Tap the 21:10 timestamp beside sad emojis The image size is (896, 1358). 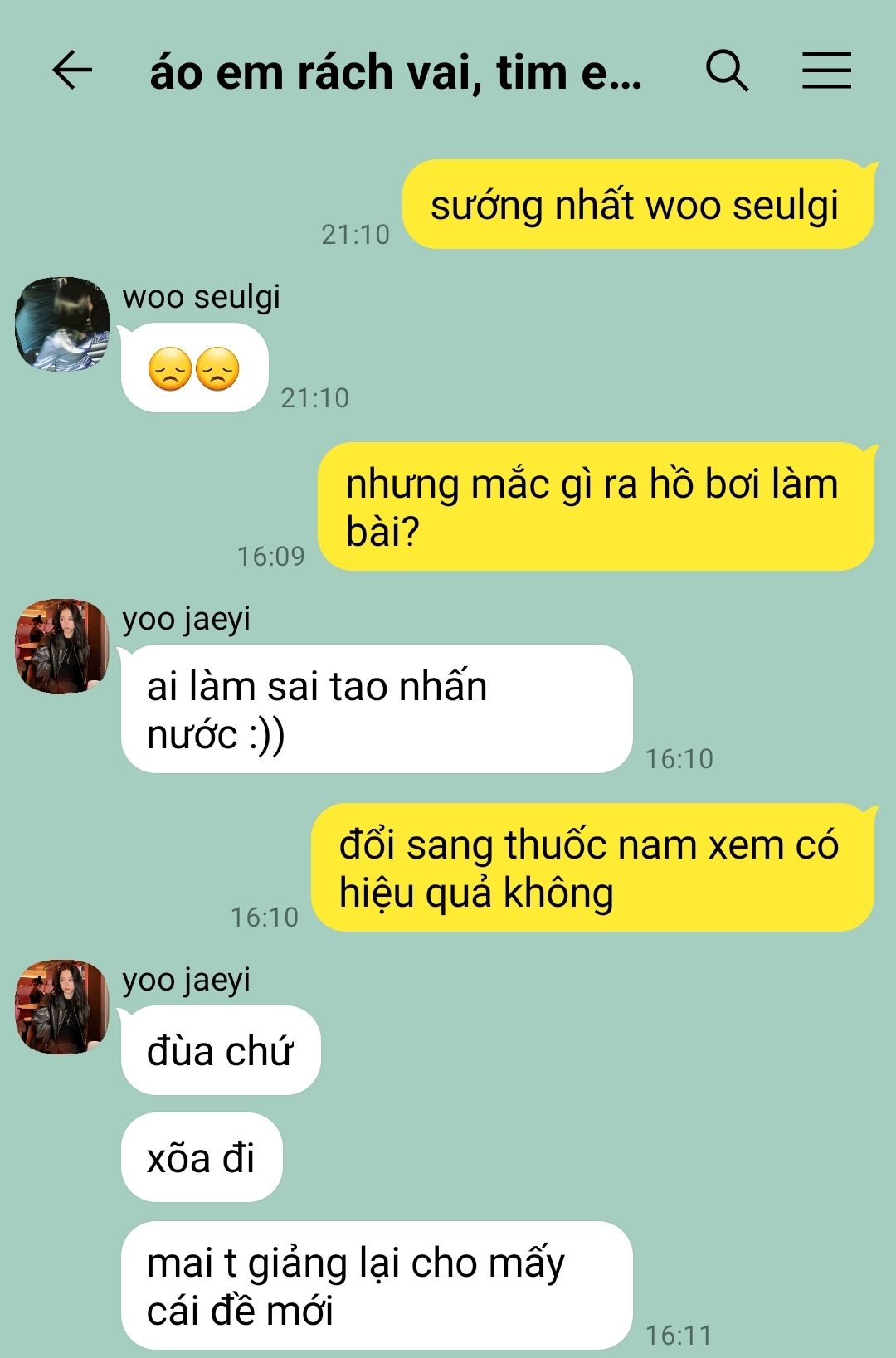(314, 398)
